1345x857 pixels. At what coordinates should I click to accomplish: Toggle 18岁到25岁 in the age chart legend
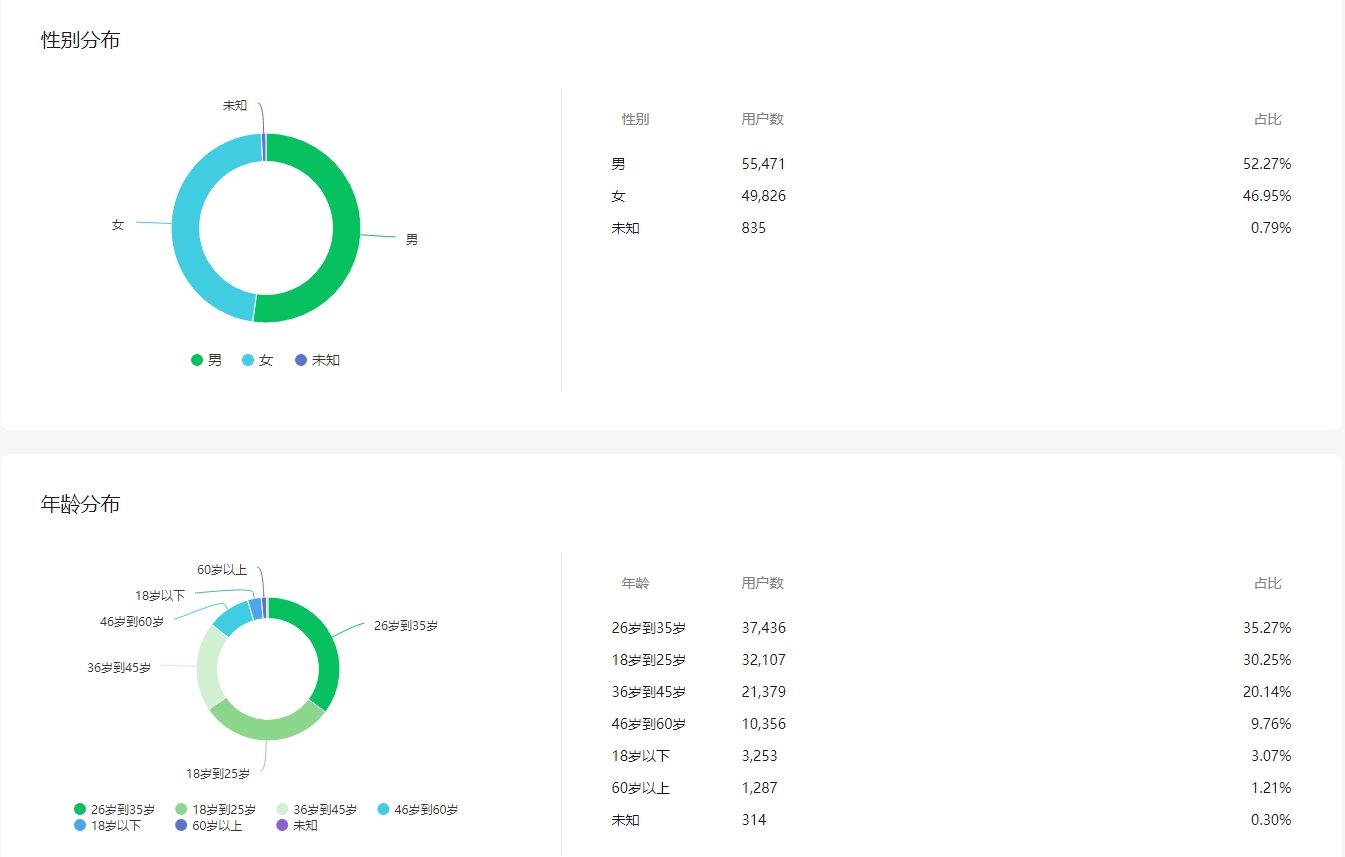(x=215, y=809)
